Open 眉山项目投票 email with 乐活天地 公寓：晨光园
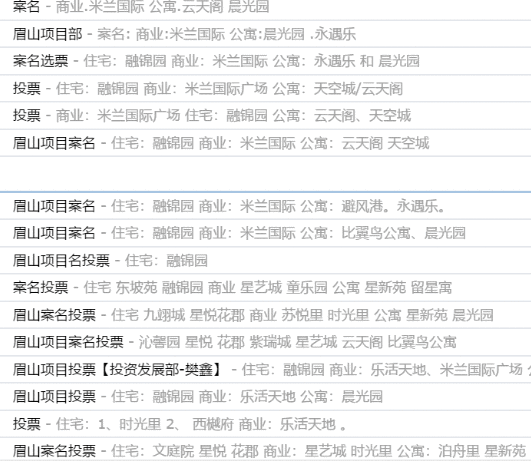The height and width of the screenshot is (461, 531). (x=266, y=397)
